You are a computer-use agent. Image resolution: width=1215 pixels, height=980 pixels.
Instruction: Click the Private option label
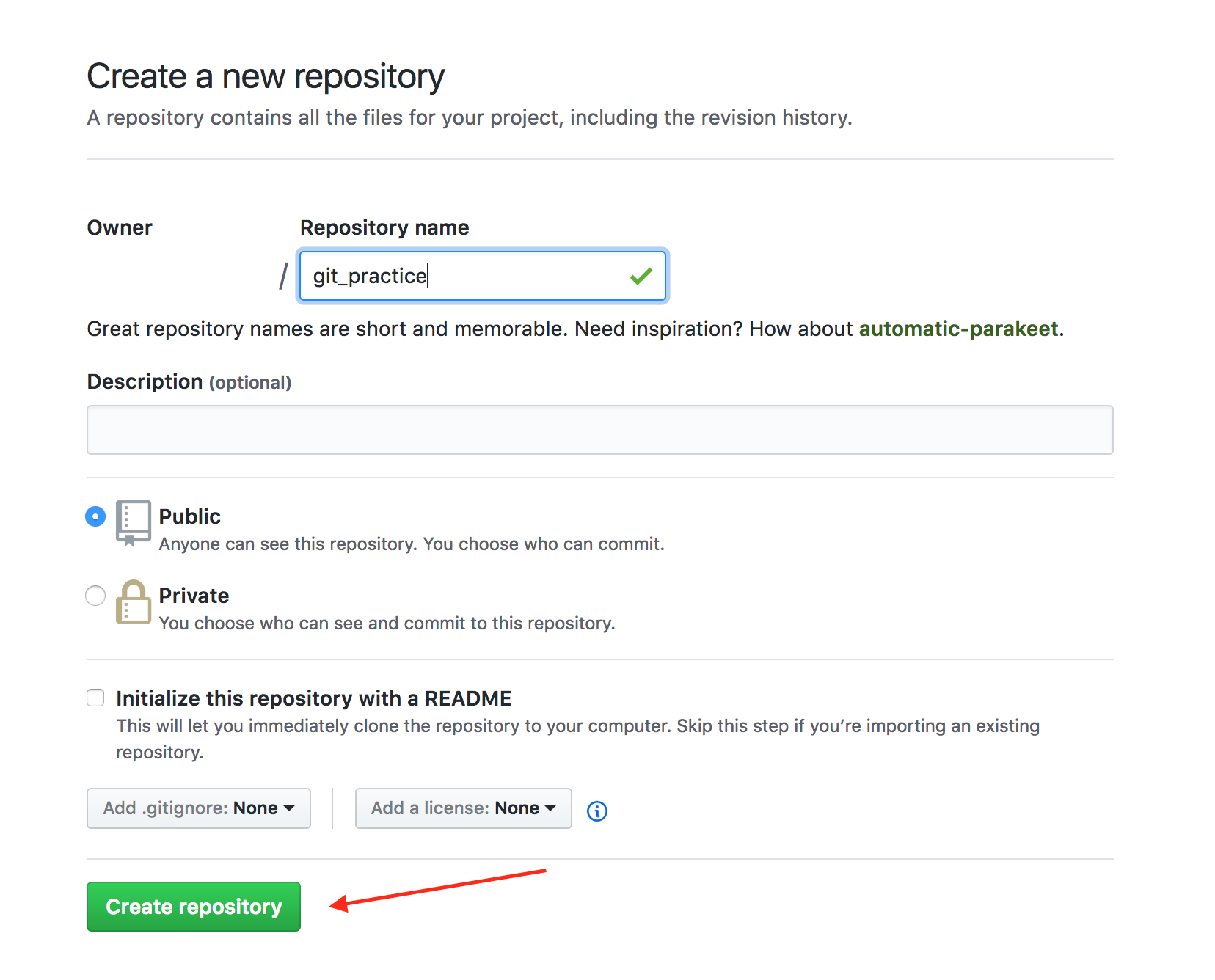[194, 596]
